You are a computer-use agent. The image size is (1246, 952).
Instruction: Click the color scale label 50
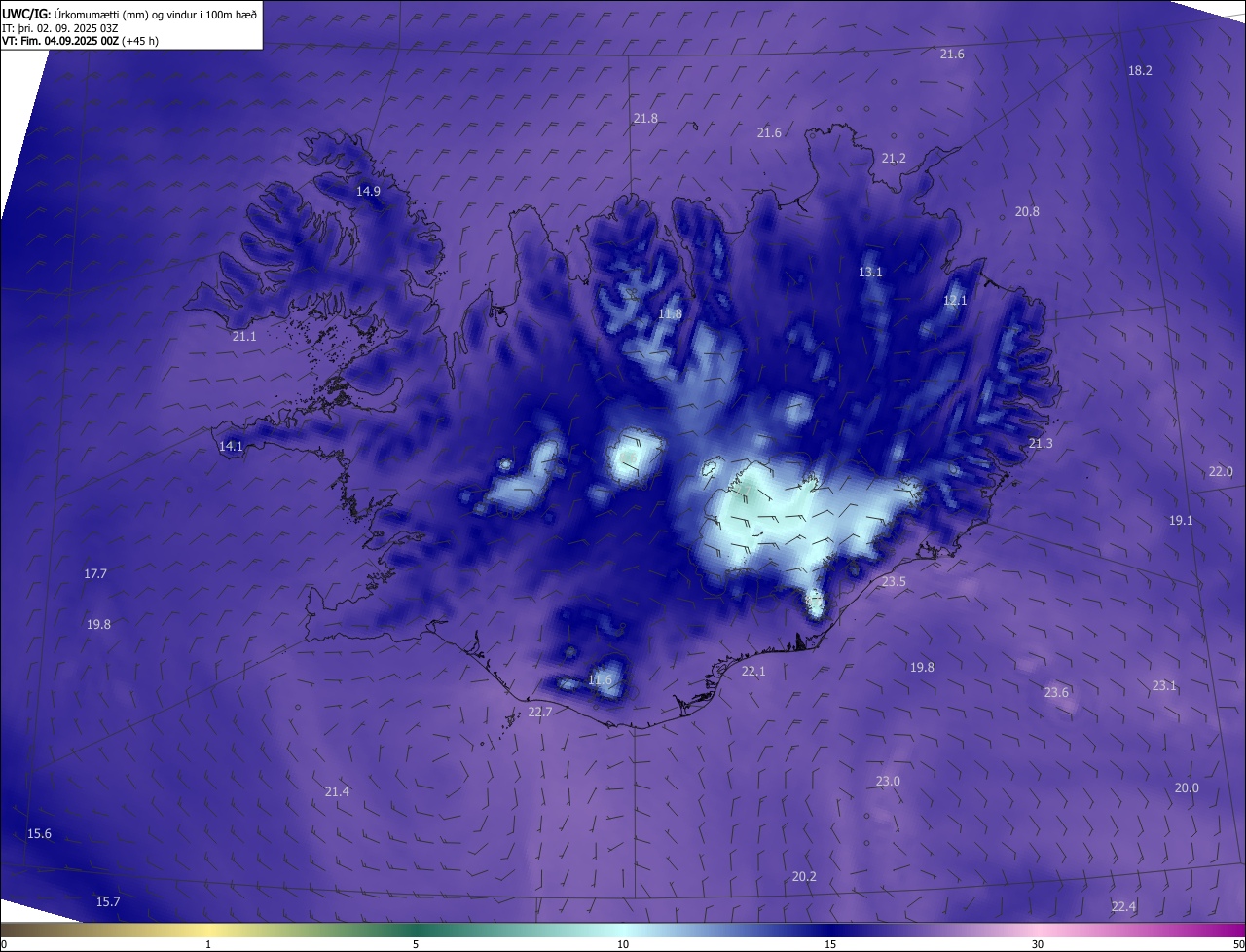click(1239, 944)
